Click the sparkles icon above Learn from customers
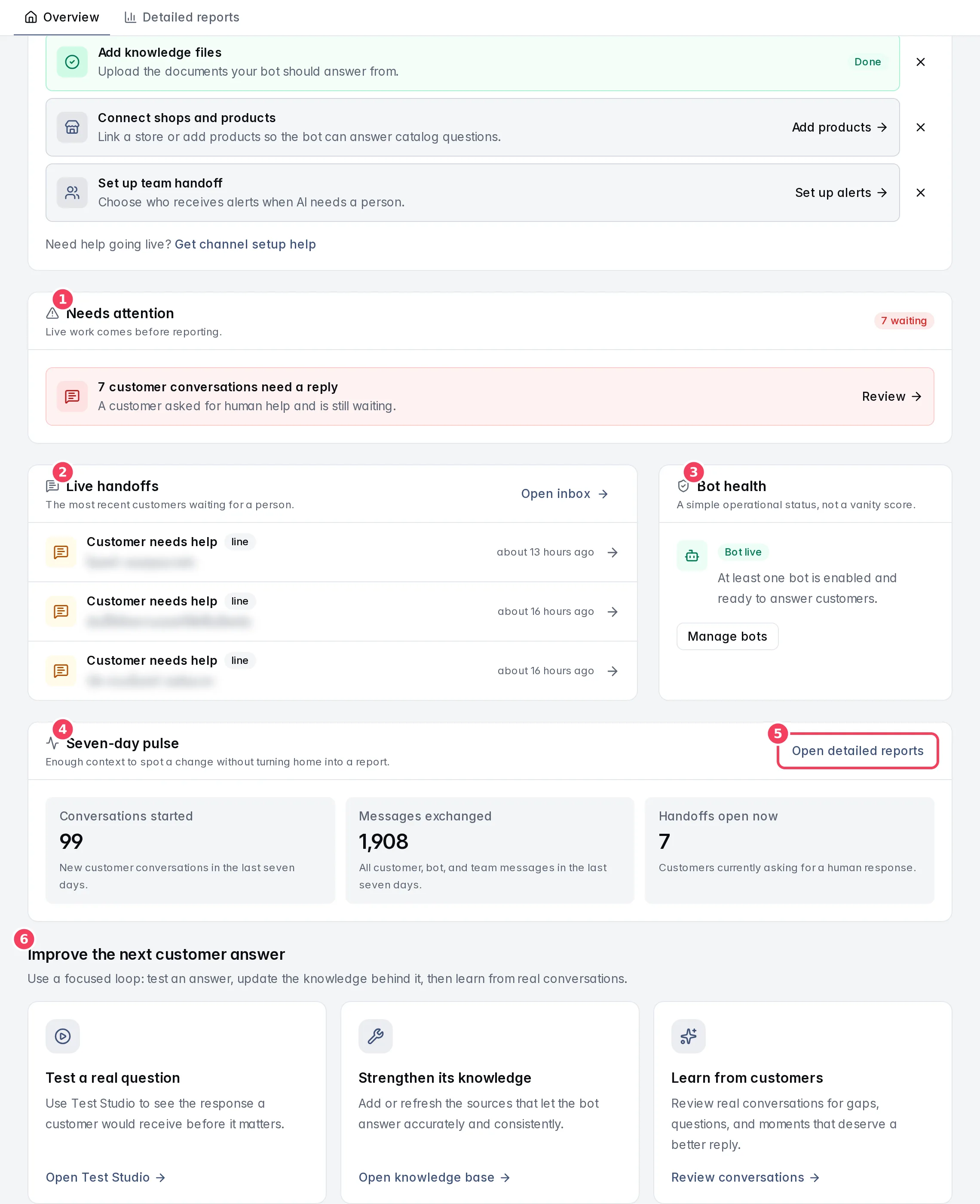Image resolution: width=980 pixels, height=1204 pixels. (x=688, y=1036)
